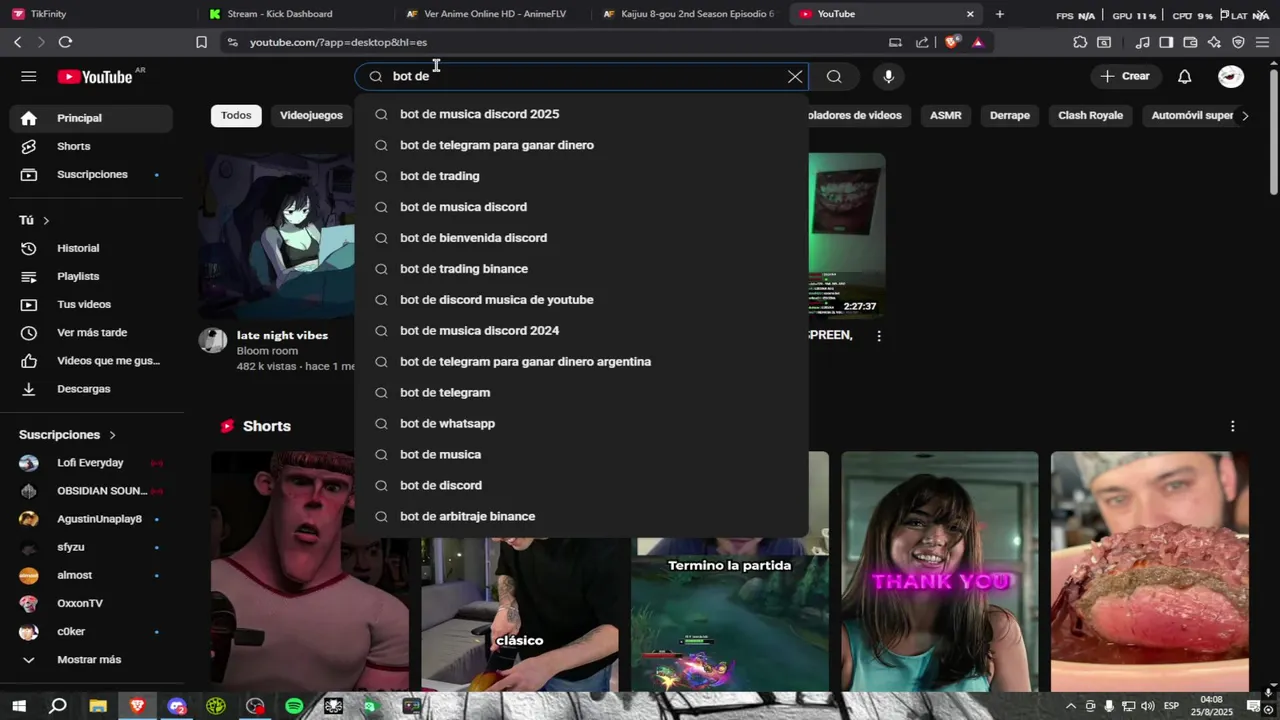Screen dimensions: 1280x720
Task: Click the Crear button
Action: click(x=1126, y=76)
